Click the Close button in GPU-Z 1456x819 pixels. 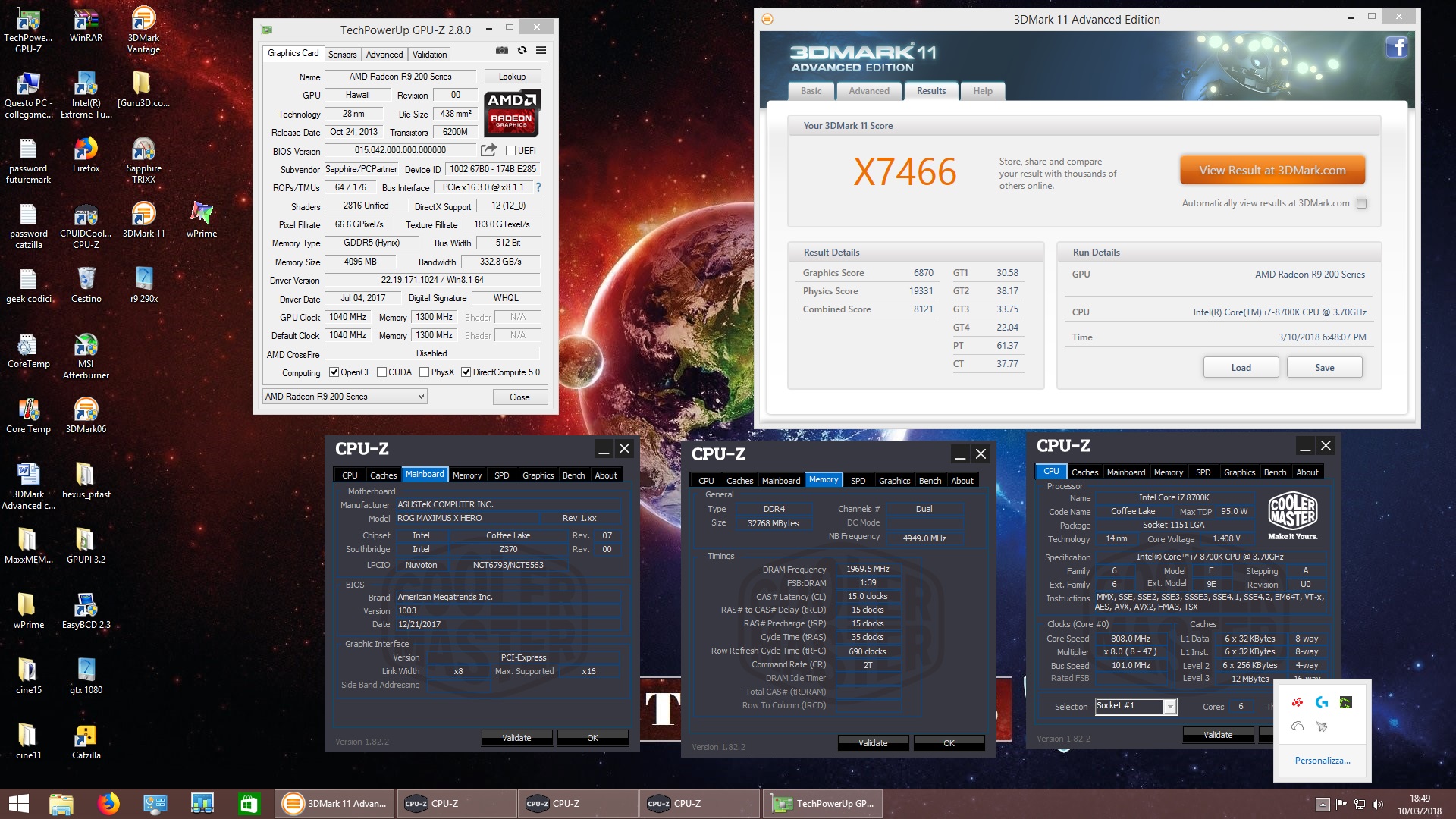point(519,397)
